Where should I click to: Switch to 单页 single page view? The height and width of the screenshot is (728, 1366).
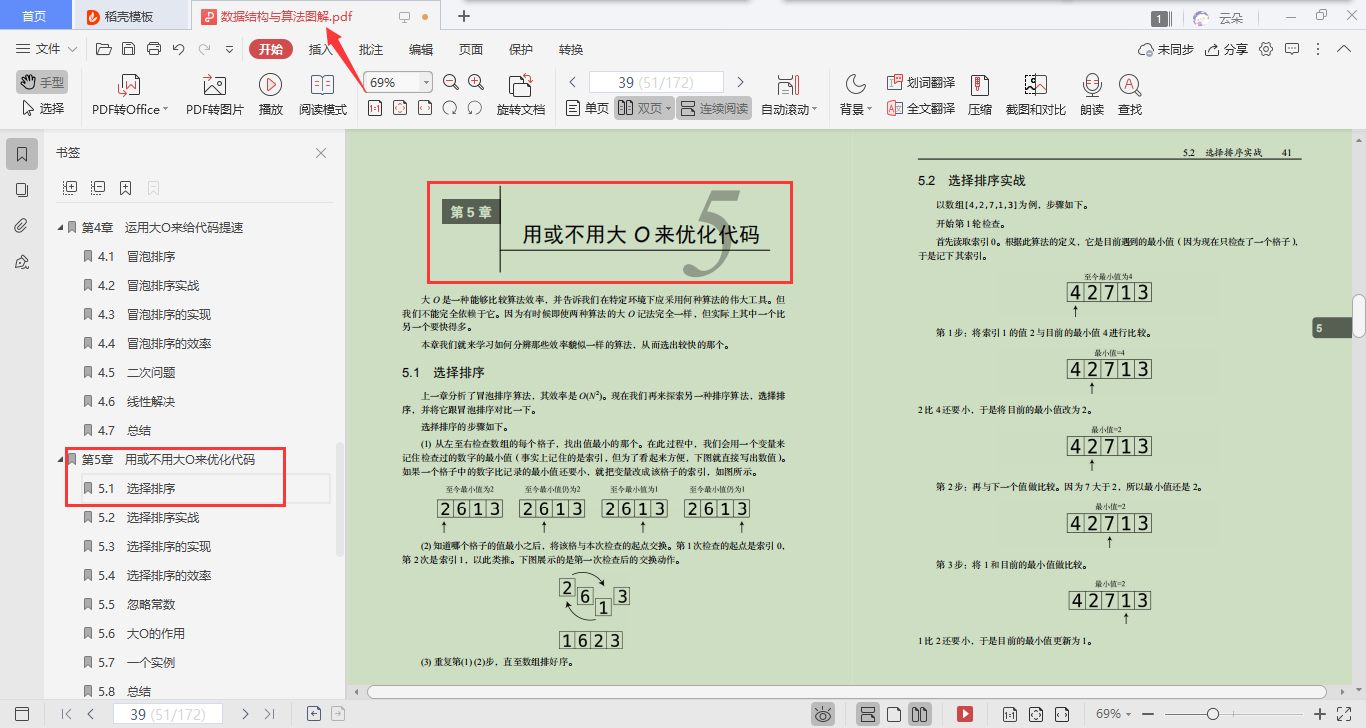588,108
